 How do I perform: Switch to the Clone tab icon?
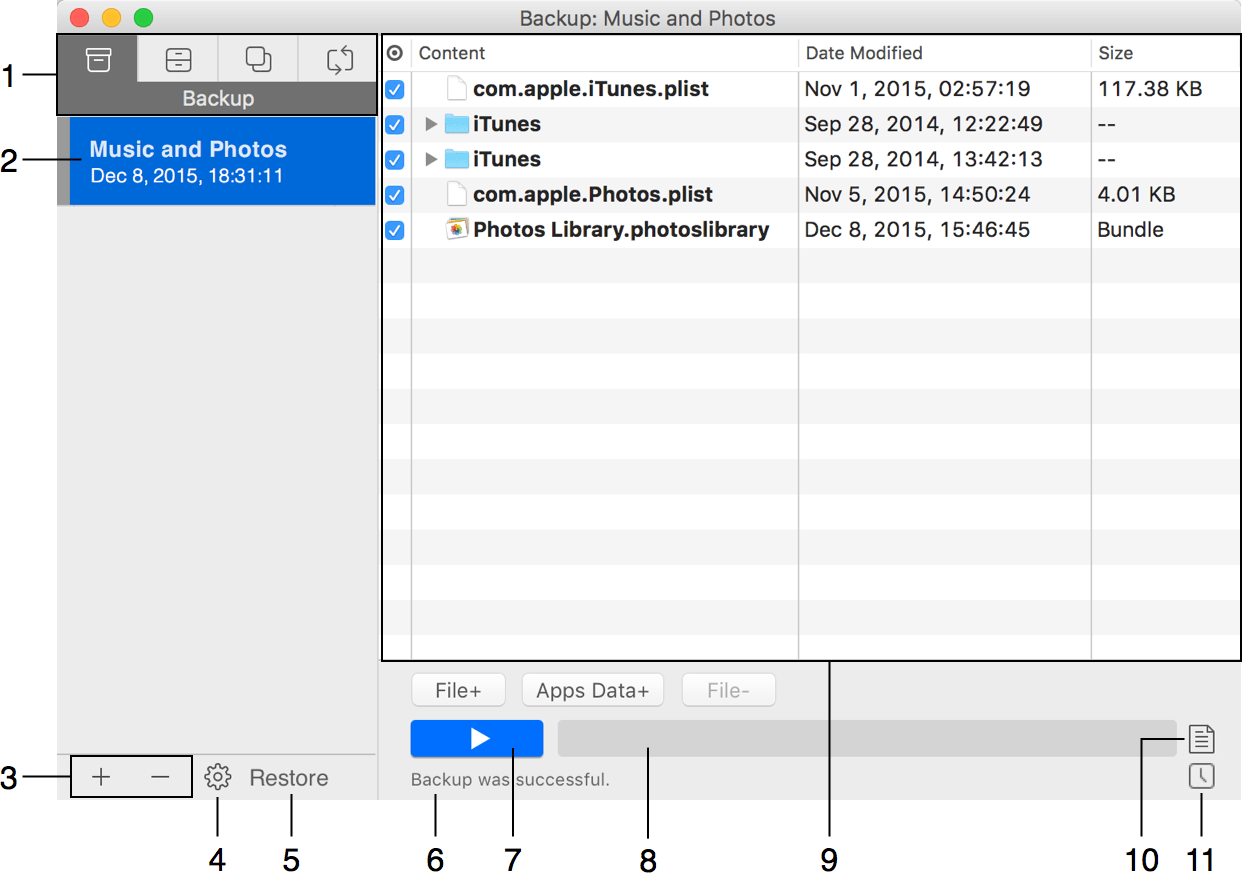coord(258,60)
